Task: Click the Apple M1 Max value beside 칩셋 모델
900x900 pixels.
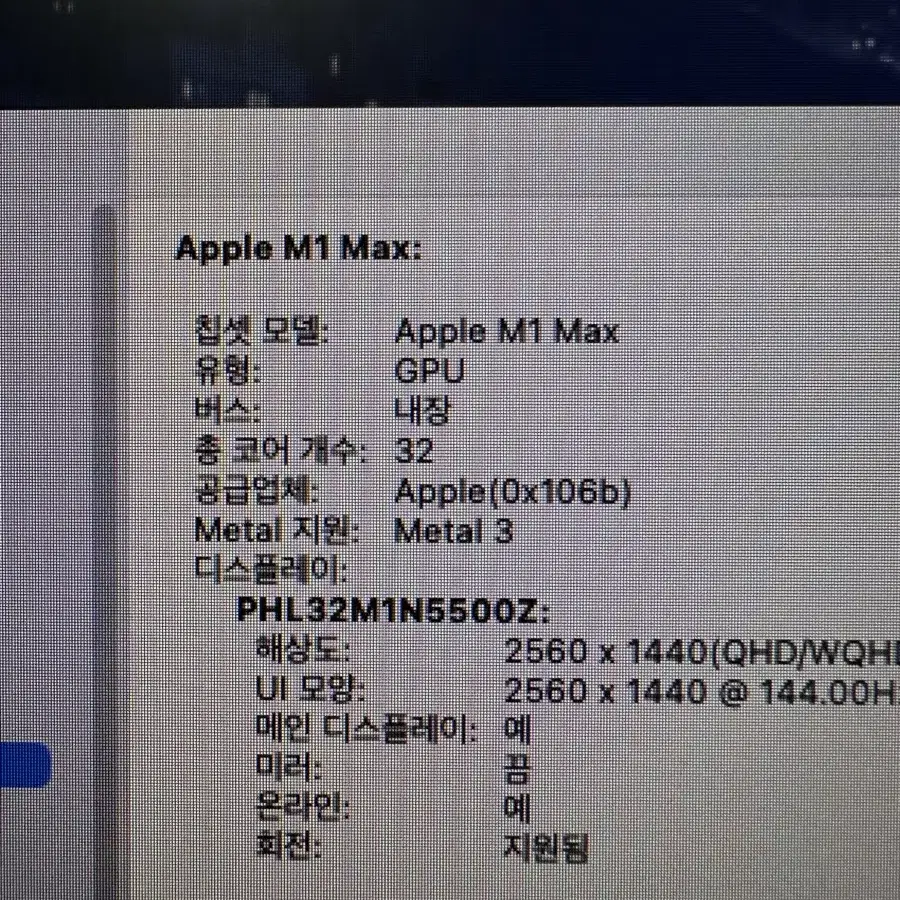Action: click(x=507, y=332)
